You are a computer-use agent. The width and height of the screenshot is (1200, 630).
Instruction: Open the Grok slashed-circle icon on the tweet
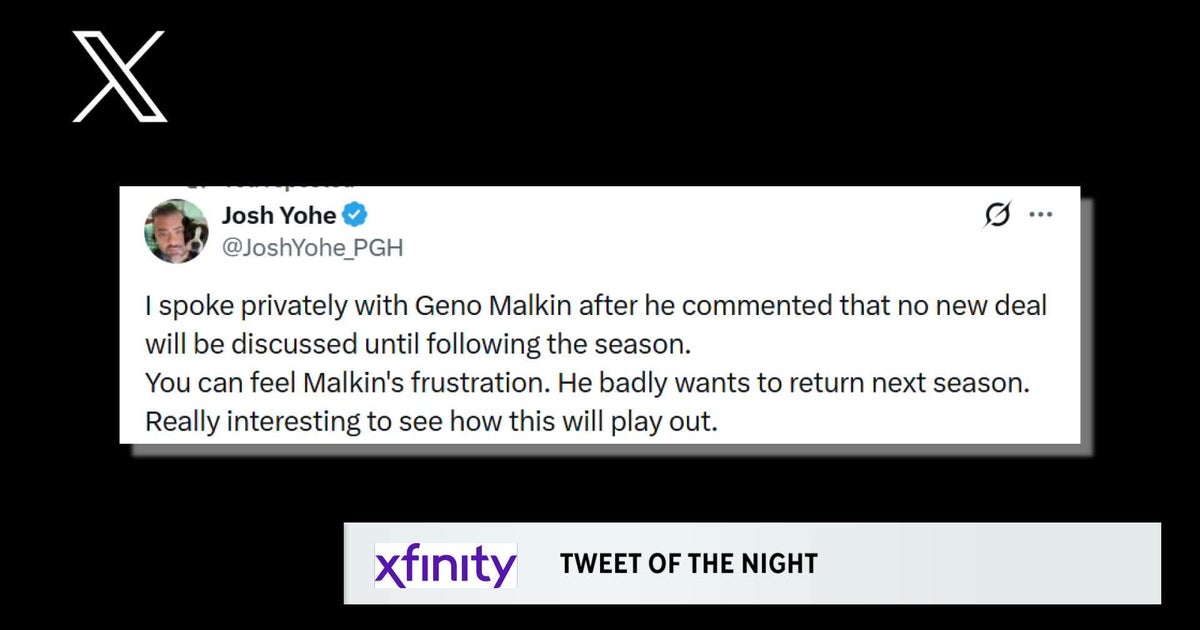tap(997, 214)
